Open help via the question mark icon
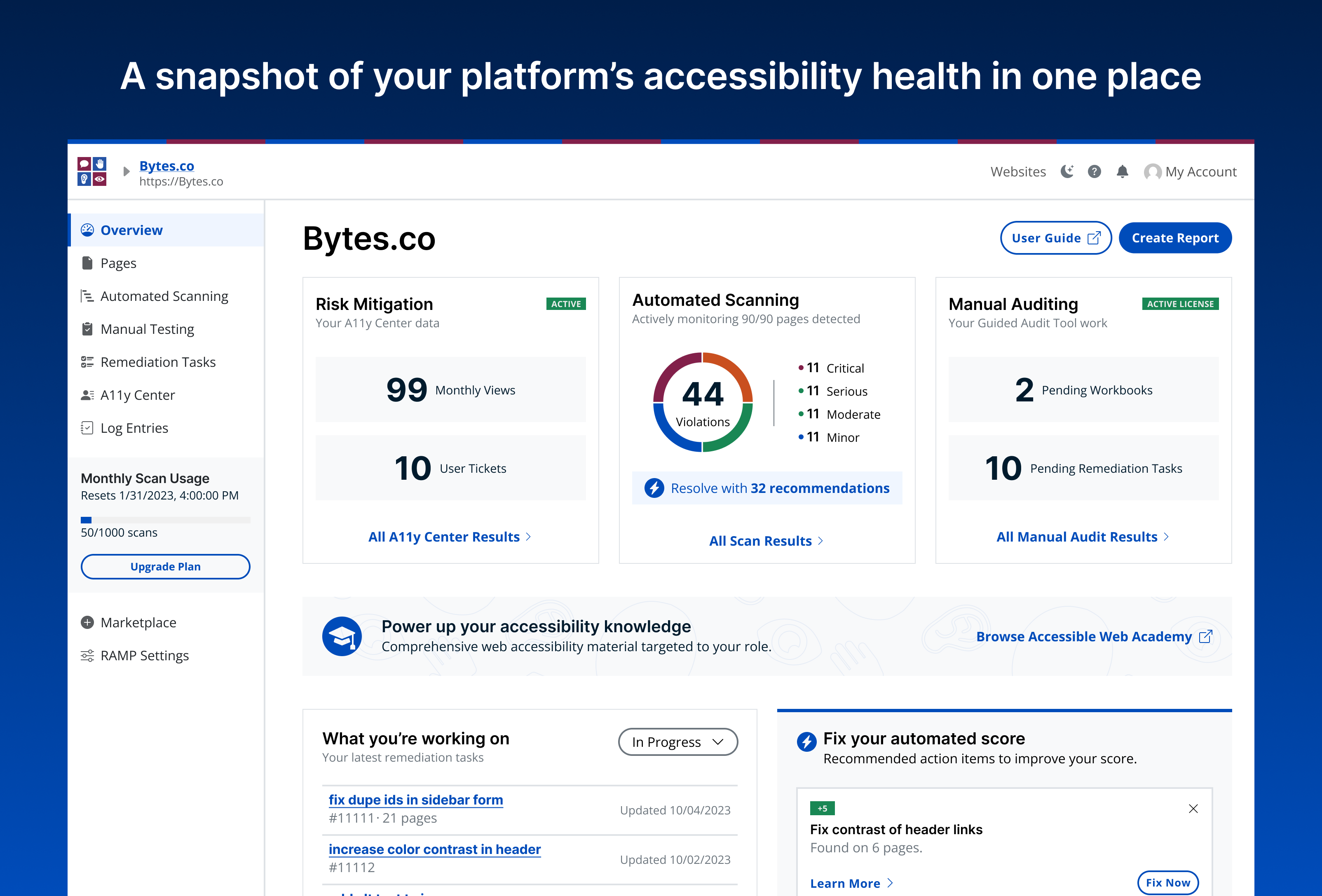1322x896 pixels. [x=1094, y=171]
